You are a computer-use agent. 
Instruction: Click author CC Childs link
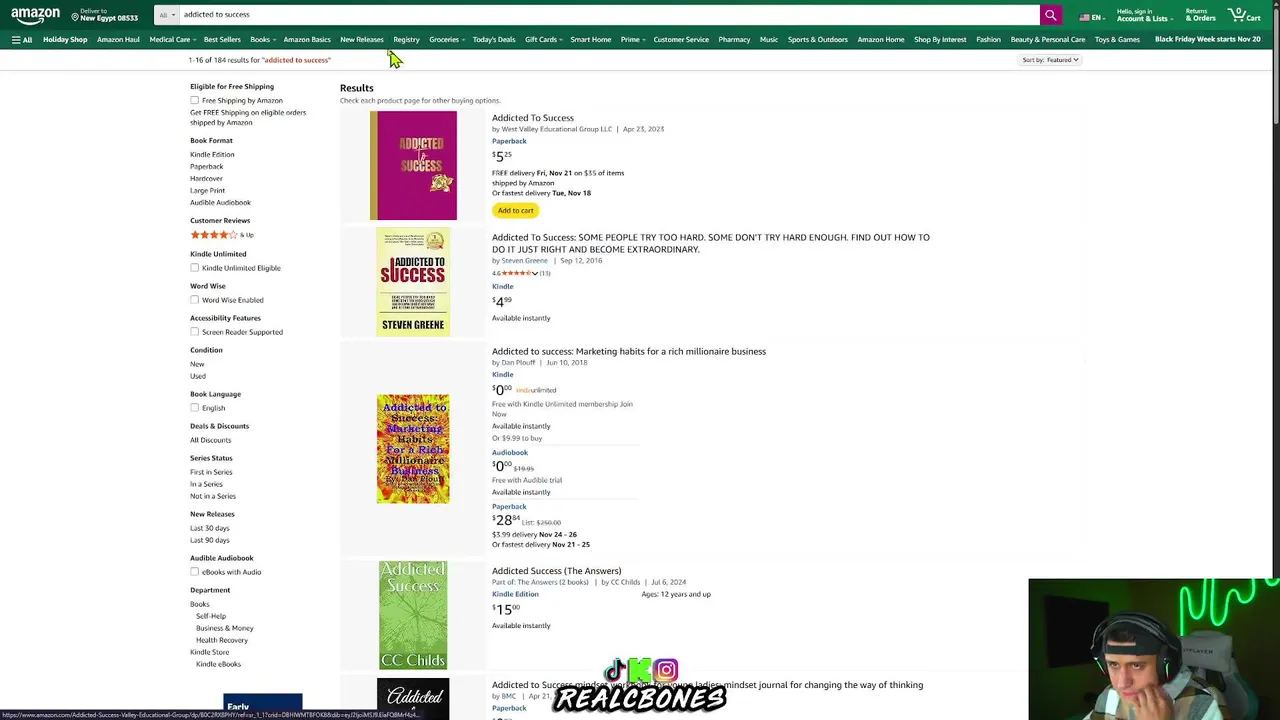point(625,582)
